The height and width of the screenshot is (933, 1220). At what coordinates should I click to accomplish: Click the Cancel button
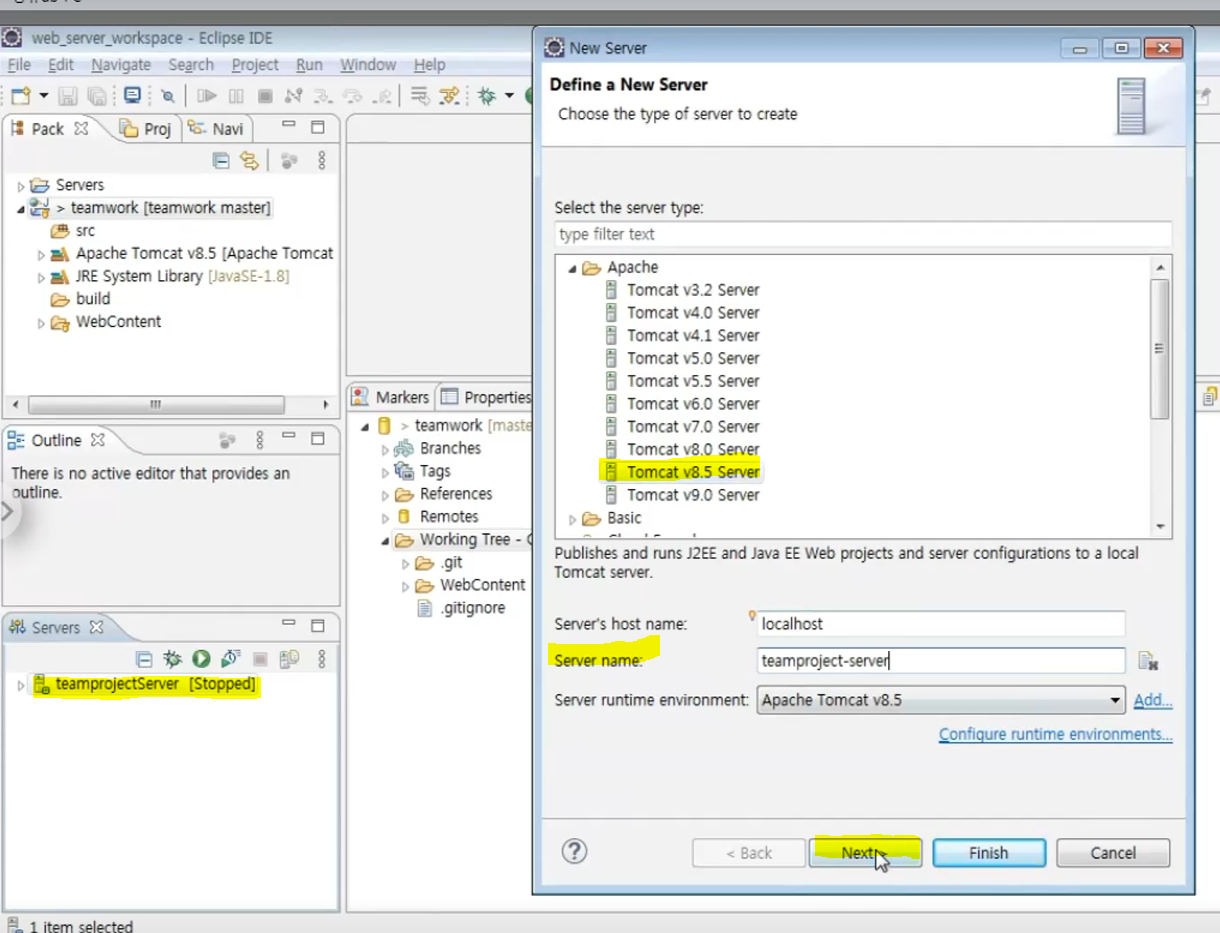[1113, 853]
